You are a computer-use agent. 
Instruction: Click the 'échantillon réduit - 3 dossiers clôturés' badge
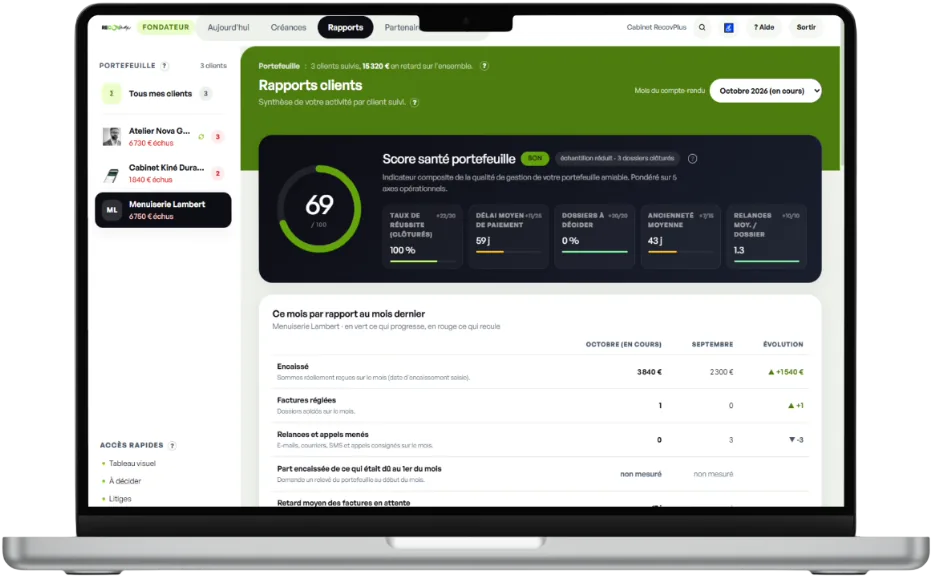617,158
